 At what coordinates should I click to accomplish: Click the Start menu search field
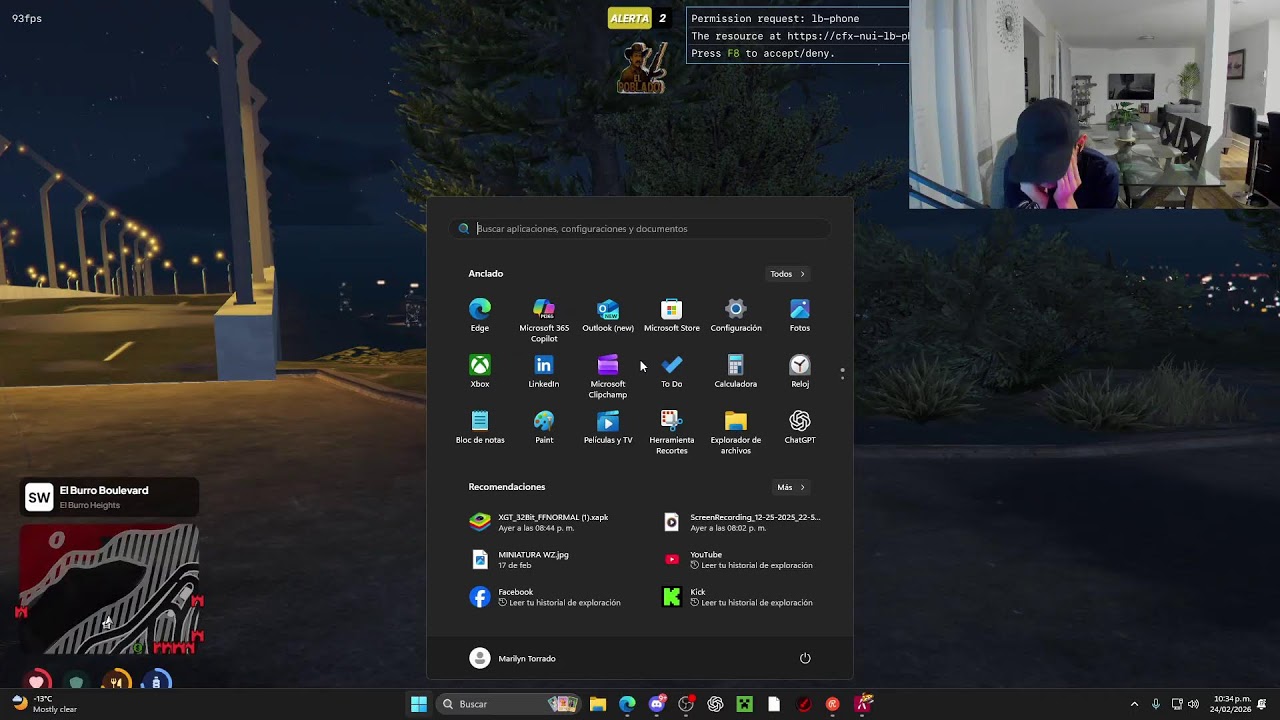tap(640, 229)
